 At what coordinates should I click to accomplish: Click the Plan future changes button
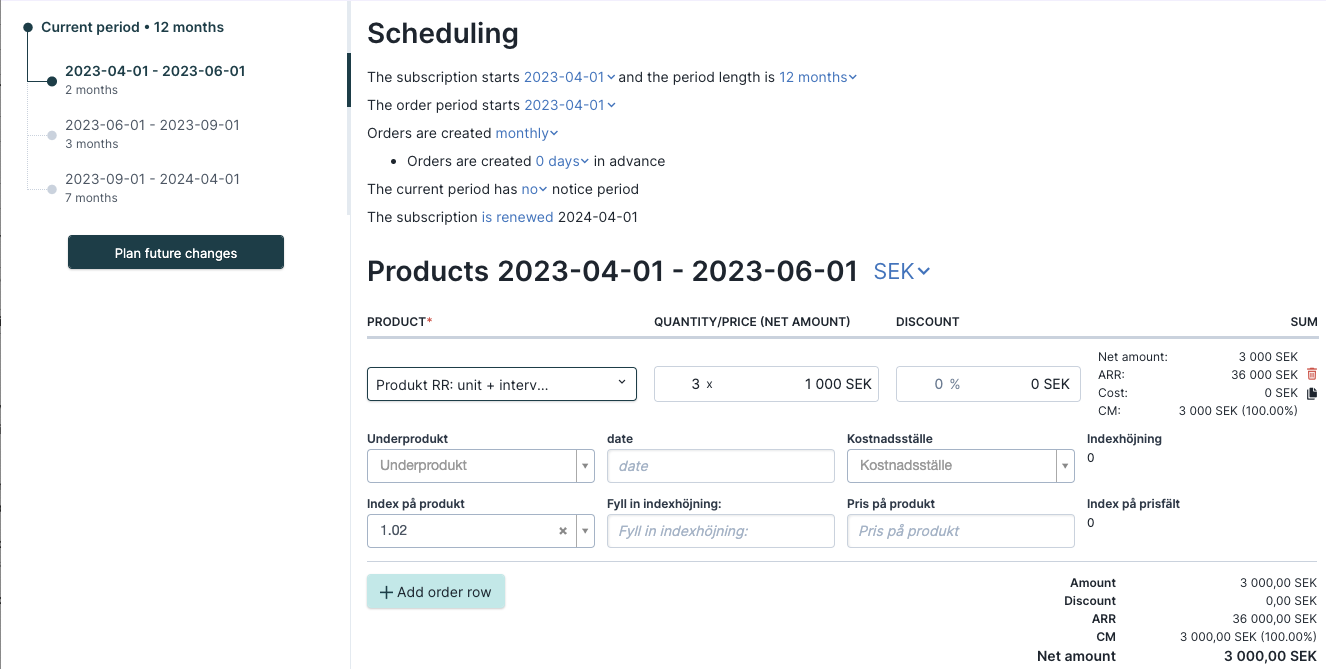[176, 252]
